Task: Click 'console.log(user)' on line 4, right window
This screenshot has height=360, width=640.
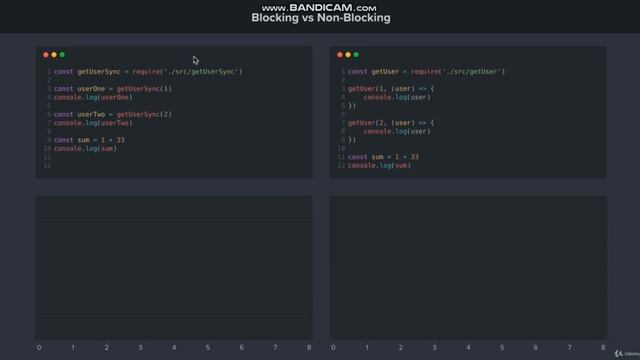Action: [397, 97]
